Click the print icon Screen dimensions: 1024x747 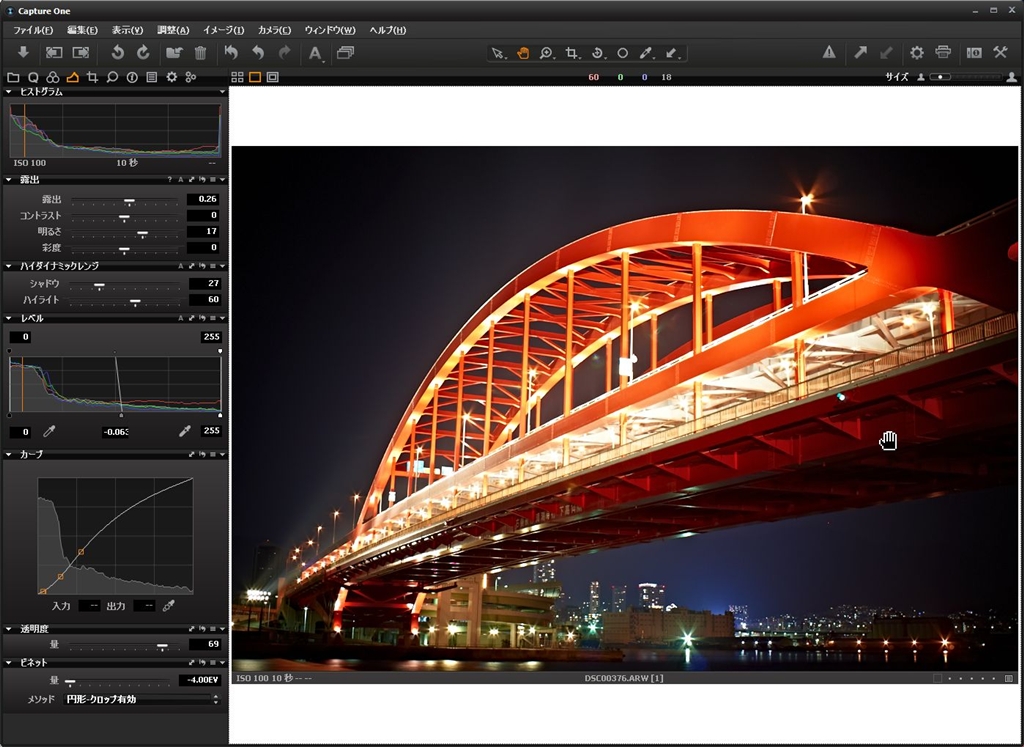click(942, 53)
